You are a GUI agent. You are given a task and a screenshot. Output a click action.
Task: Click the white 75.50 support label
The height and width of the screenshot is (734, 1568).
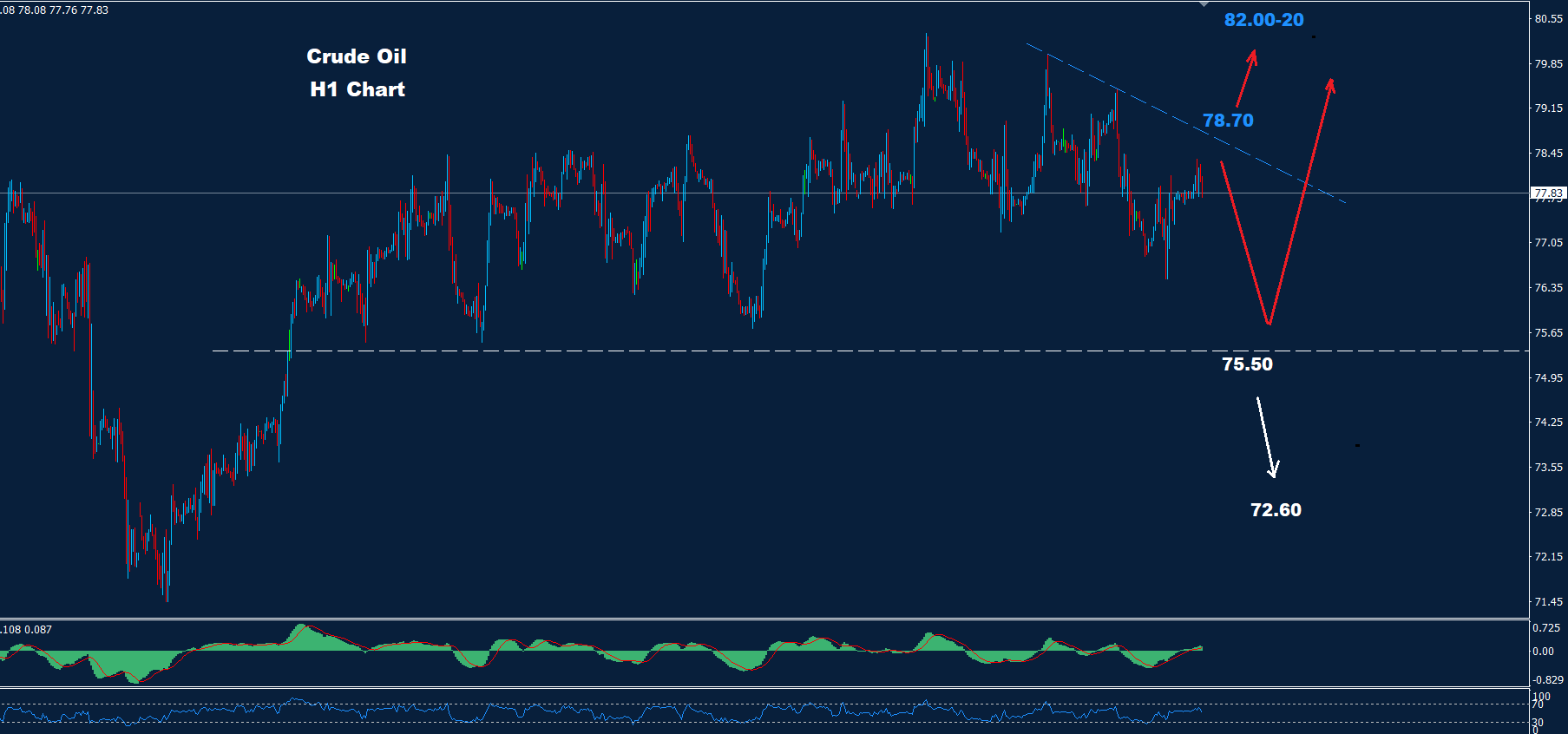tap(1247, 364)
